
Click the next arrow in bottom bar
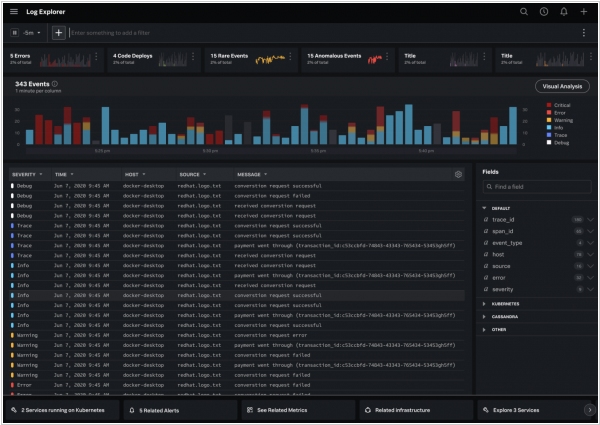click(587, 410)
